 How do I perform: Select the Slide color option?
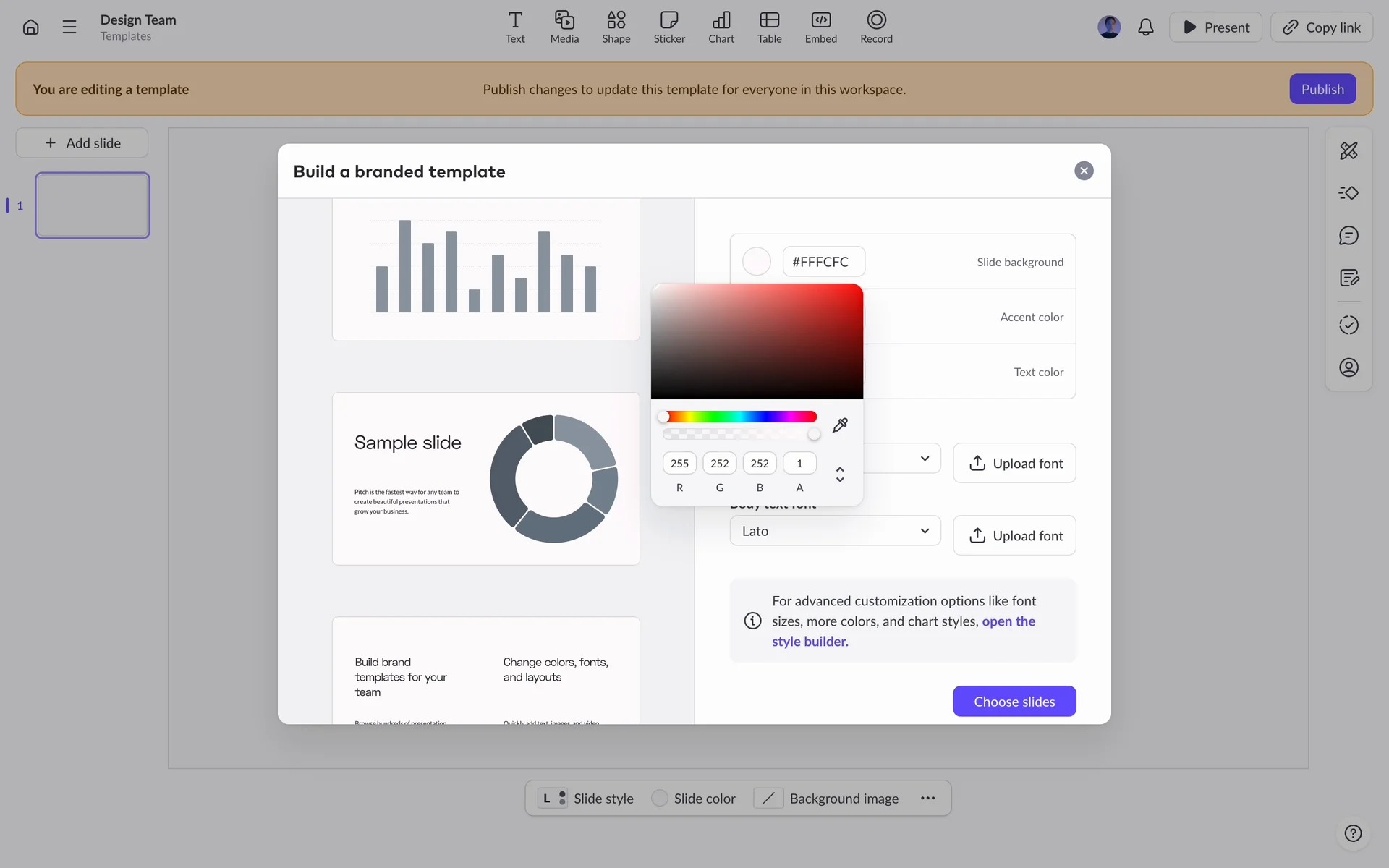tap(693, 799)
